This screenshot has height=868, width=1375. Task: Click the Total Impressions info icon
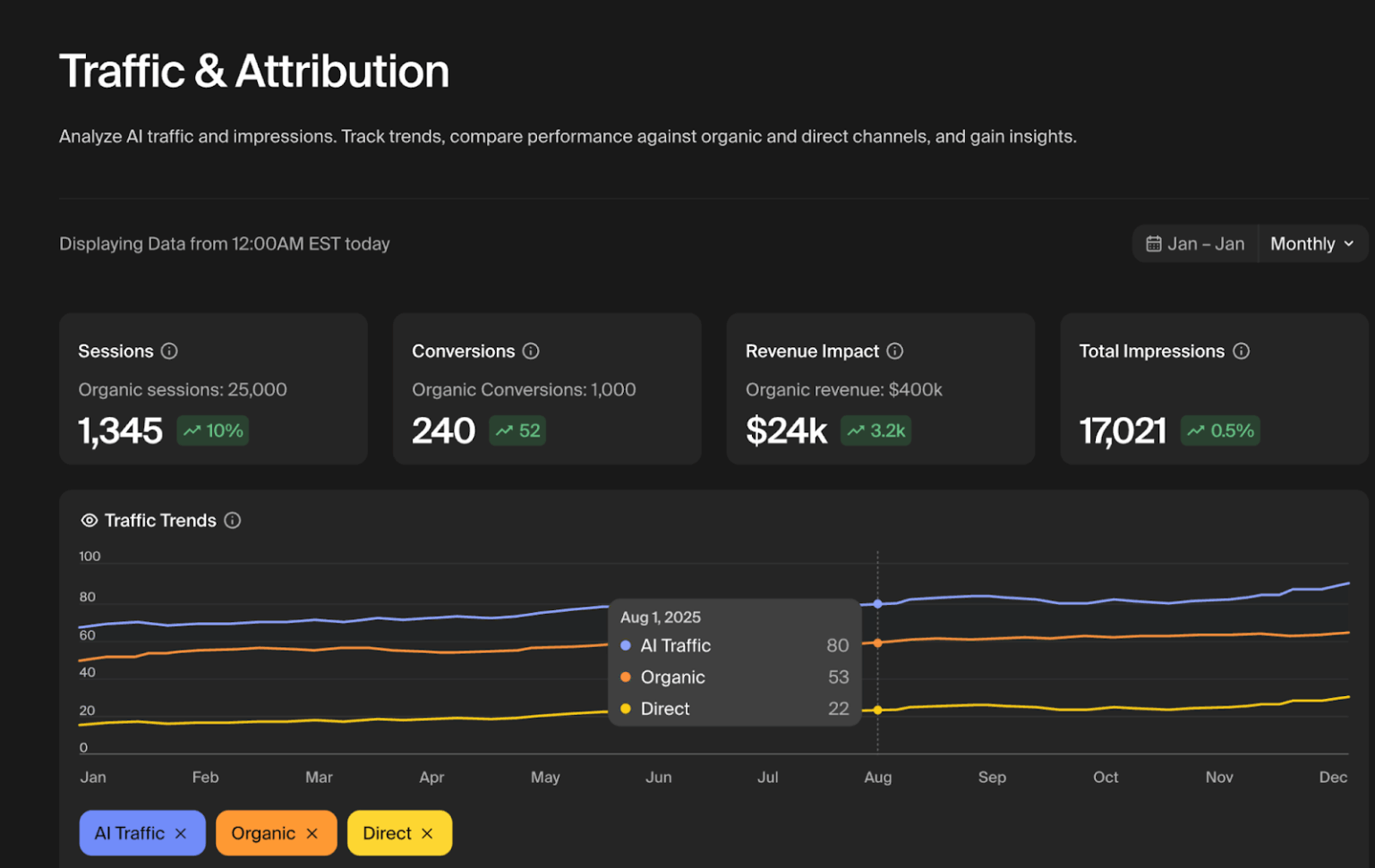coord(1242,351)
